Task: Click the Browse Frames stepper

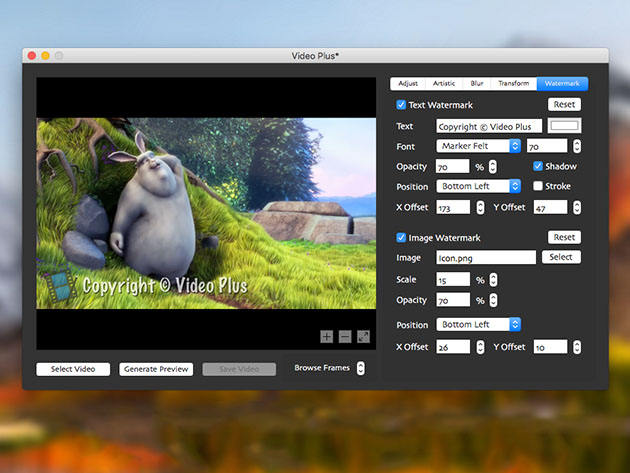Action: click(361, 368)
